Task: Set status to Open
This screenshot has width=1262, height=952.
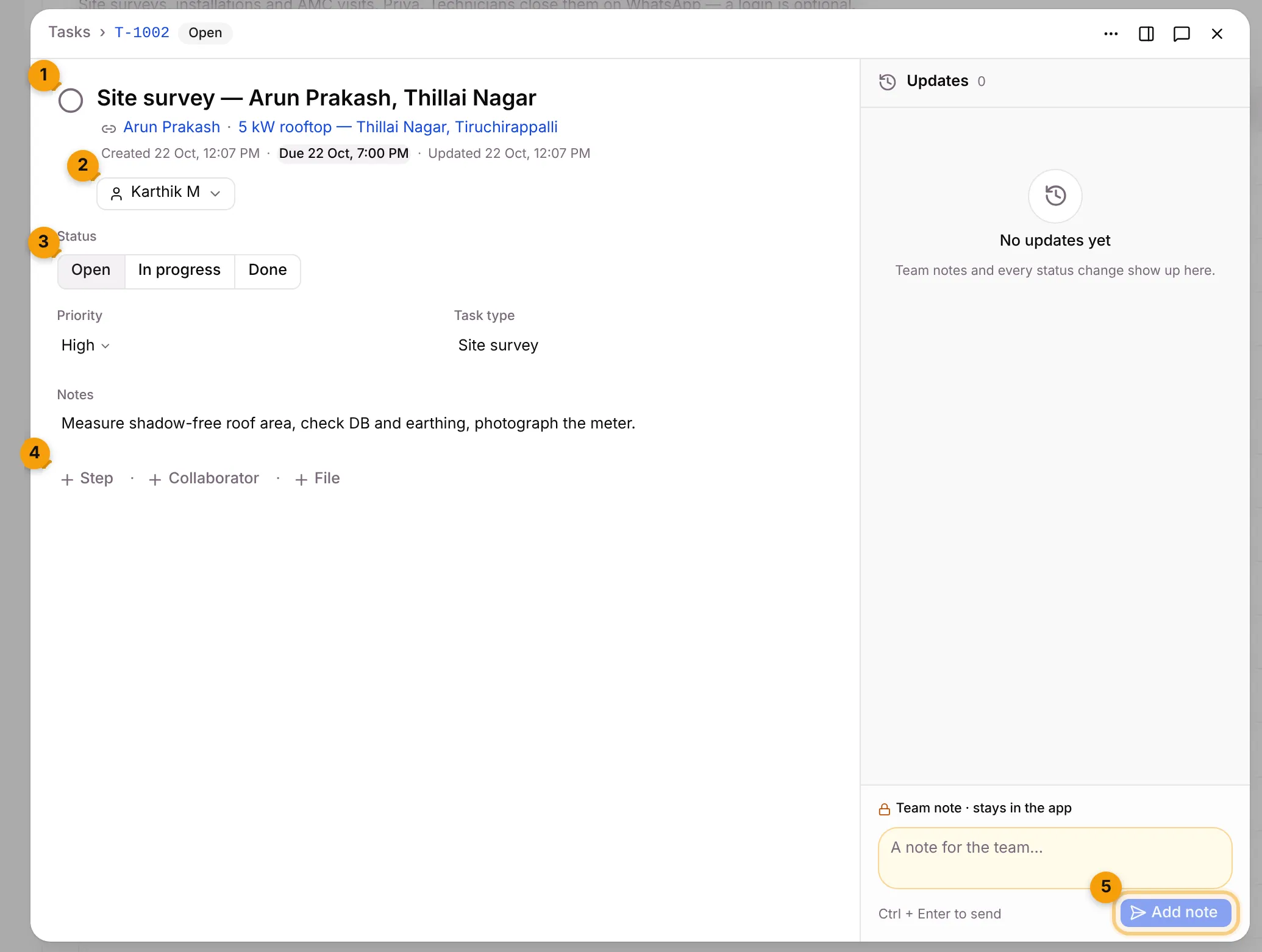Action: (91, 270)
